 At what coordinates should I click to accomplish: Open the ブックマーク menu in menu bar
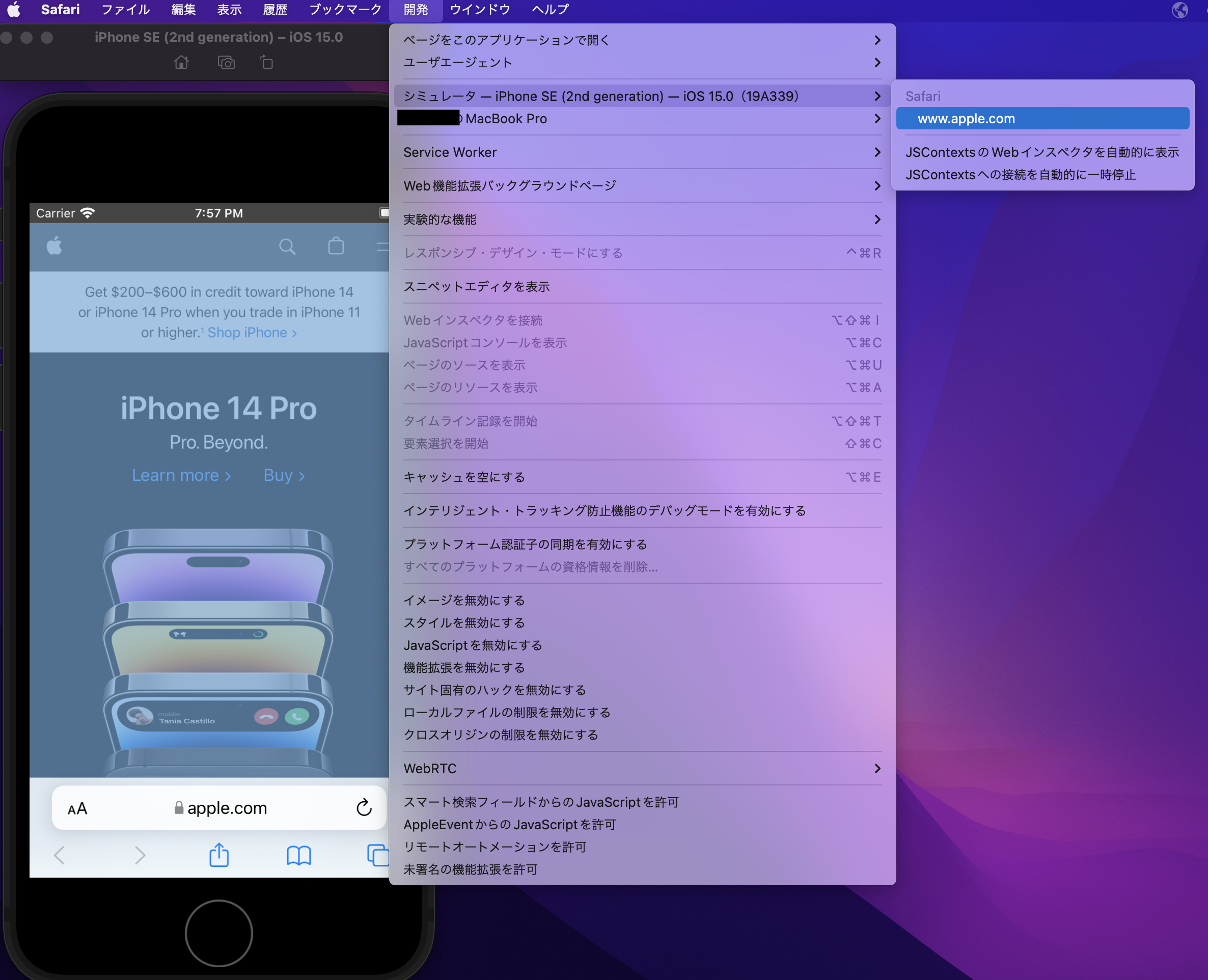pyautogui.click(x=345, y=10)
